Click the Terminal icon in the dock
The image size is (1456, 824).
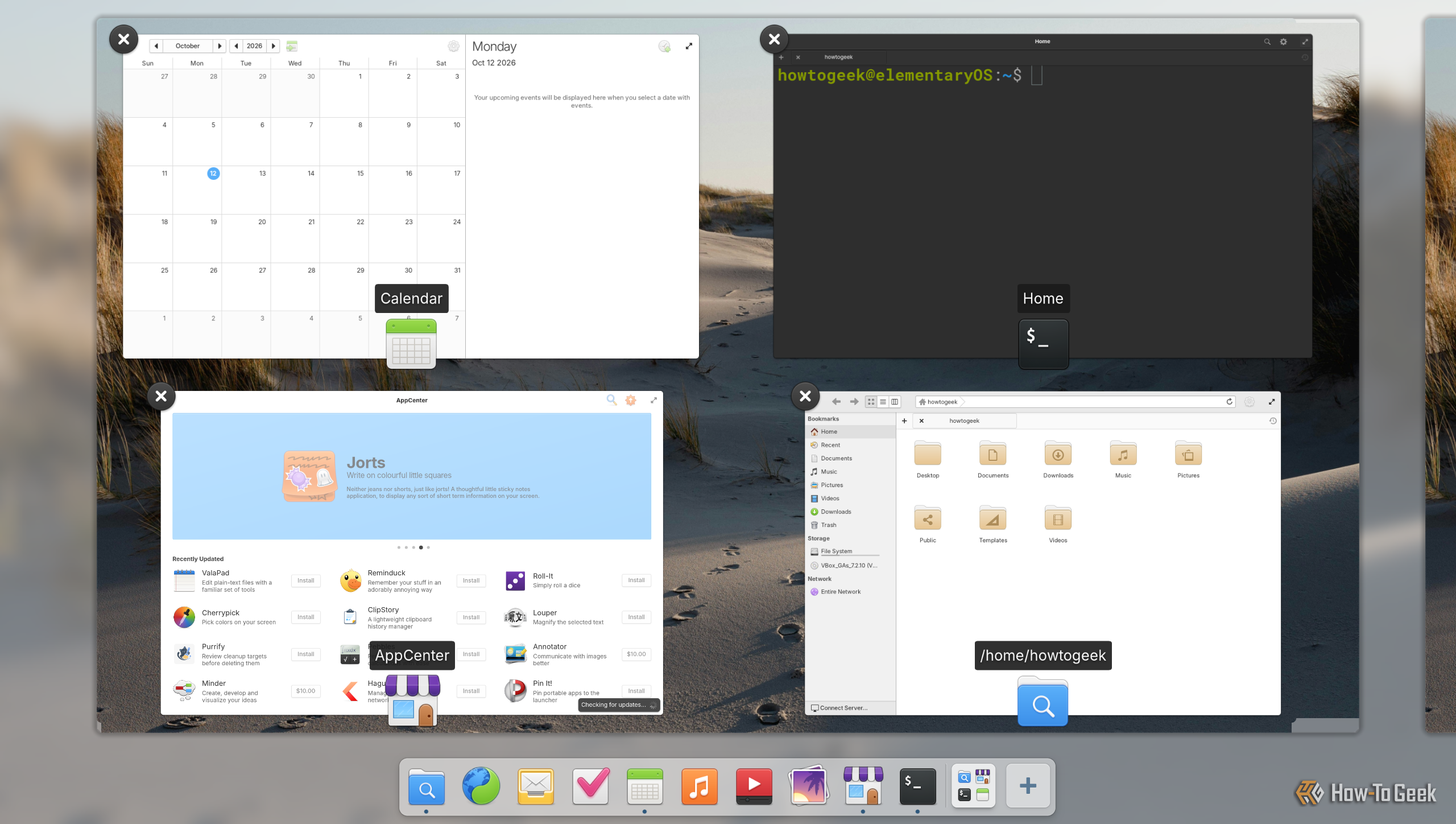(x=917, y=786)
